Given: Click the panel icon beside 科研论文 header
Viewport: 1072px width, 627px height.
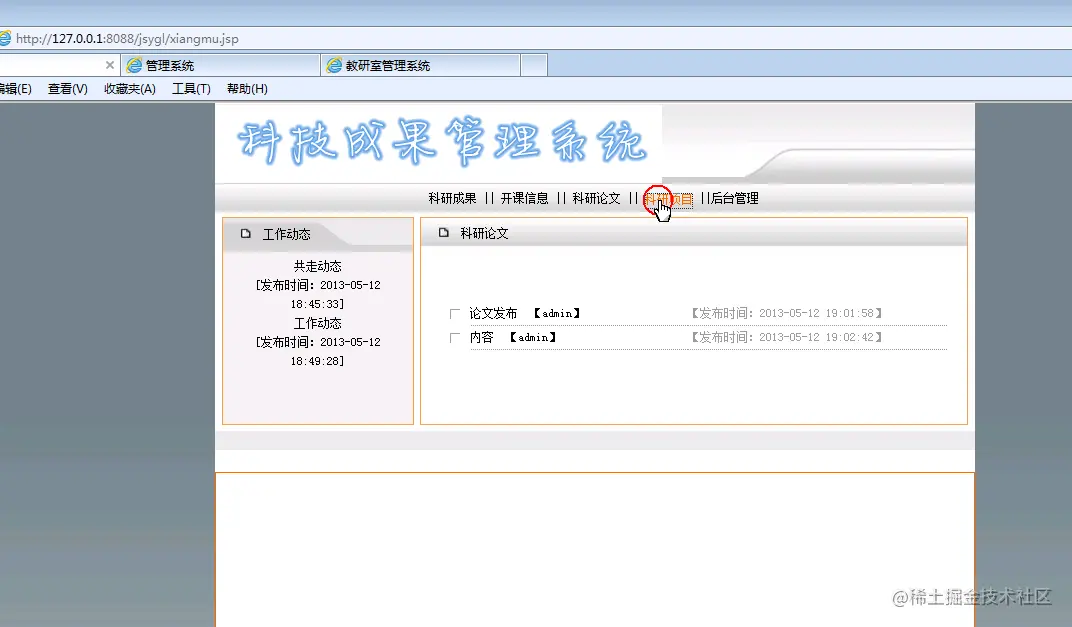Looking at the screenshot, I should click(441, 231).
